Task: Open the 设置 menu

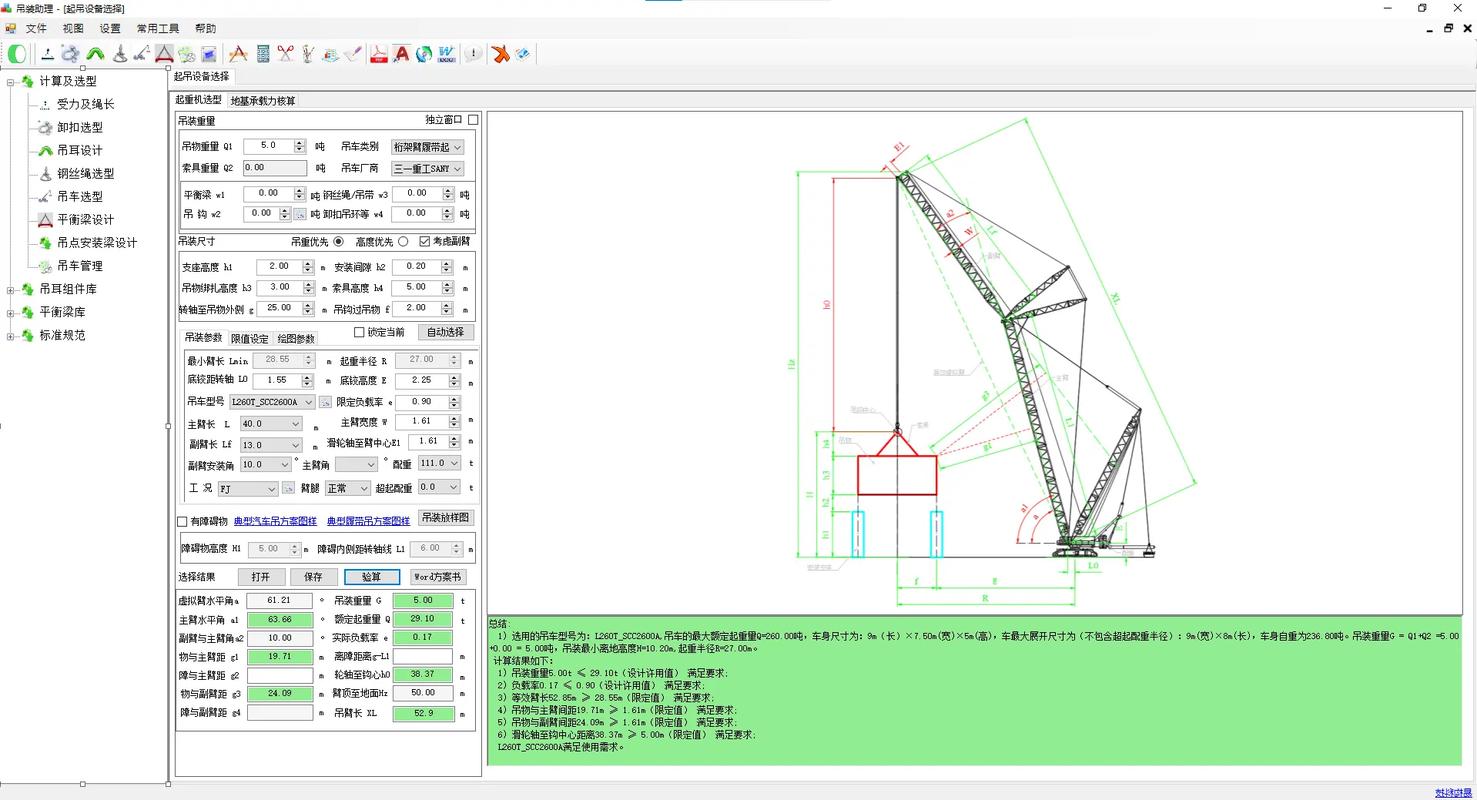Action: click(110, 29)
